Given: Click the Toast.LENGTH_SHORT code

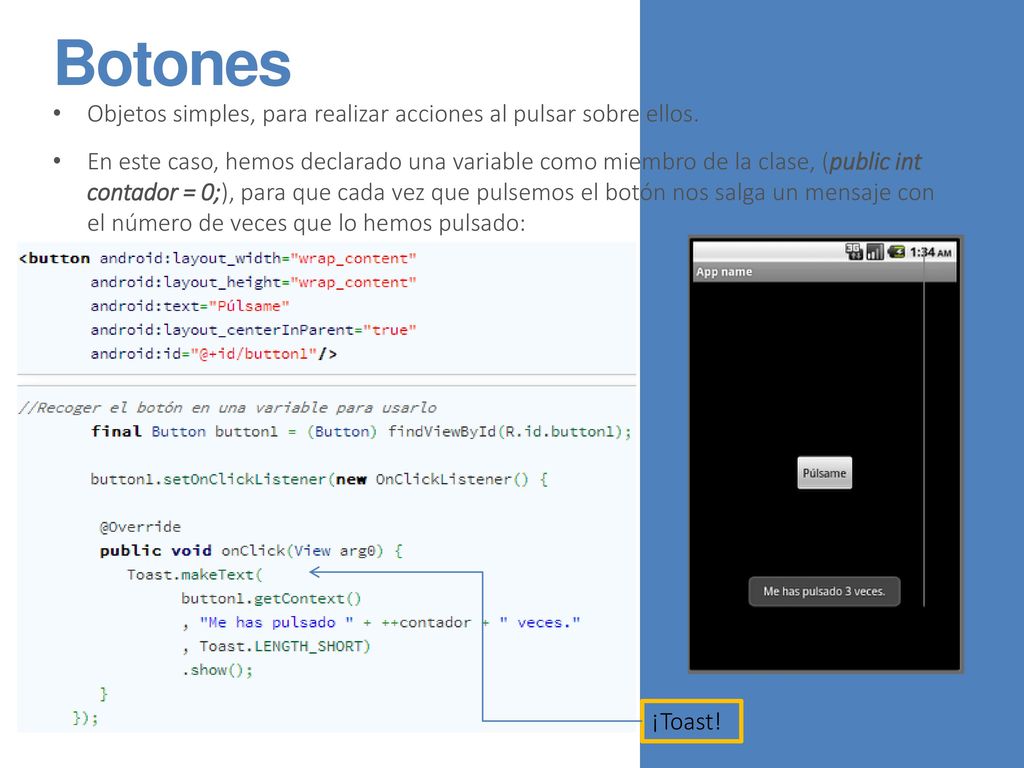Looking at the screenshot, I should click(x=285, y=646).
